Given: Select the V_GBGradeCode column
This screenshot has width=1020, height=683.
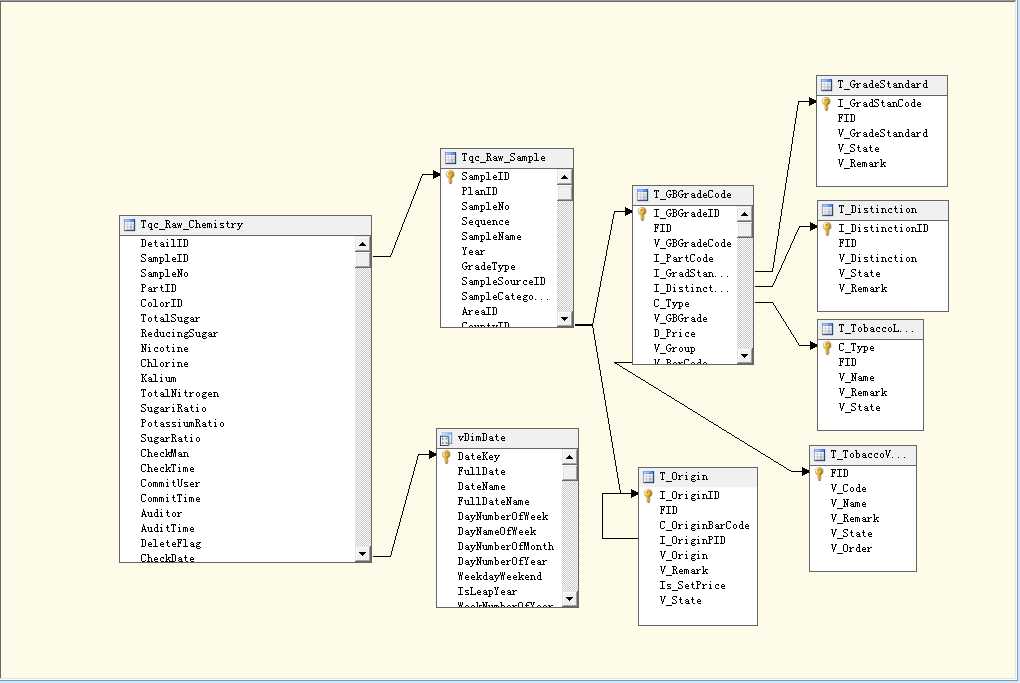Looking at the screenshot, I should (x=693, y=243).
